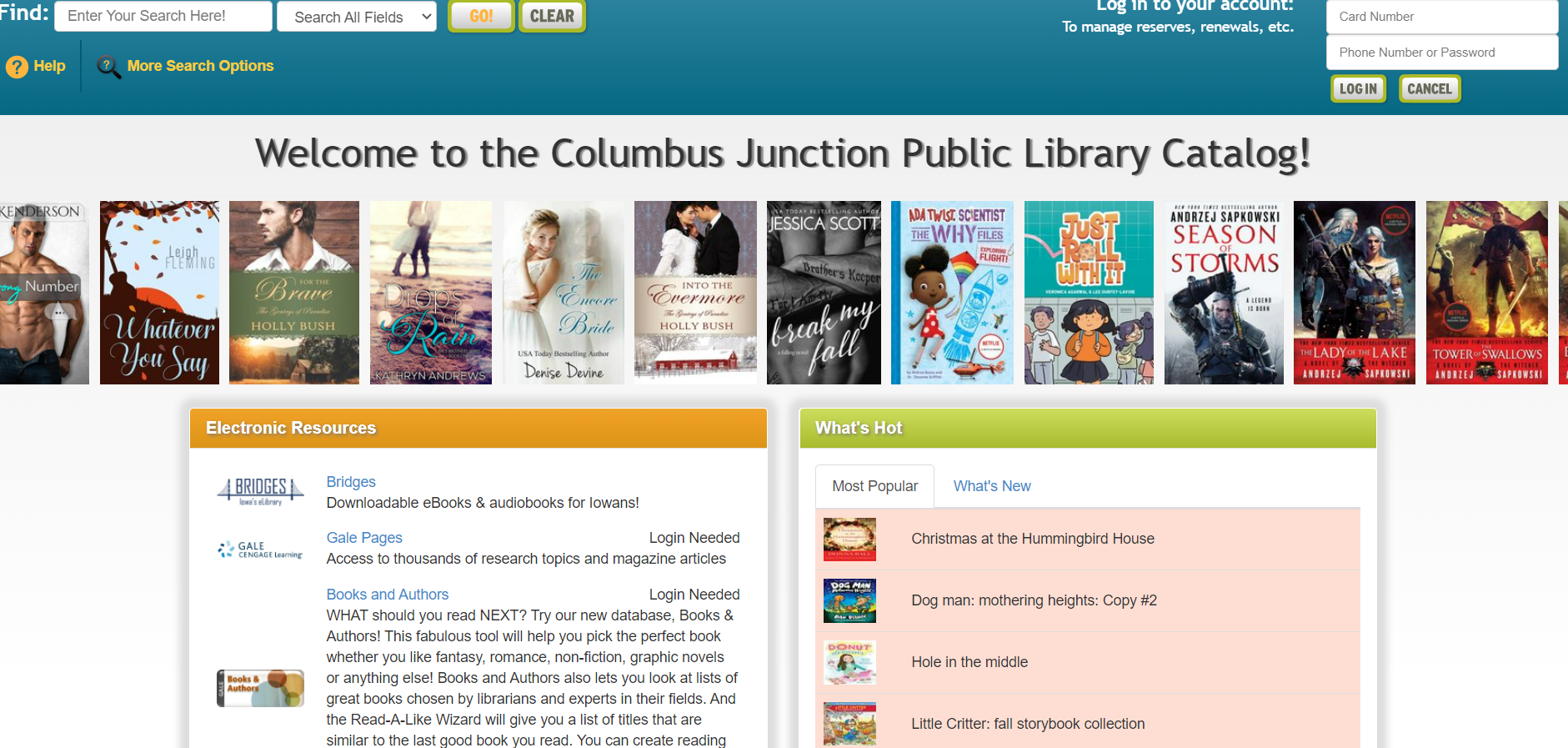Click the CANCEL login button
The height and width of the screenshot is (748, 1568).
(1430, 88)
